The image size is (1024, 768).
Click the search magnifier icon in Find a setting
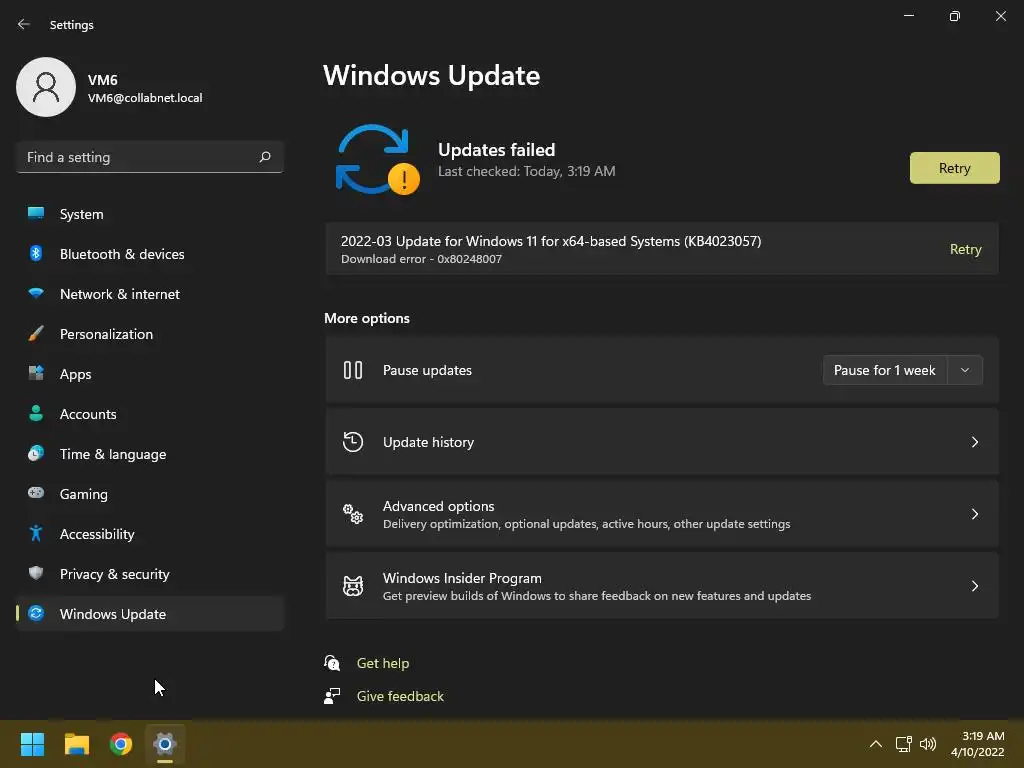[264, 157]
